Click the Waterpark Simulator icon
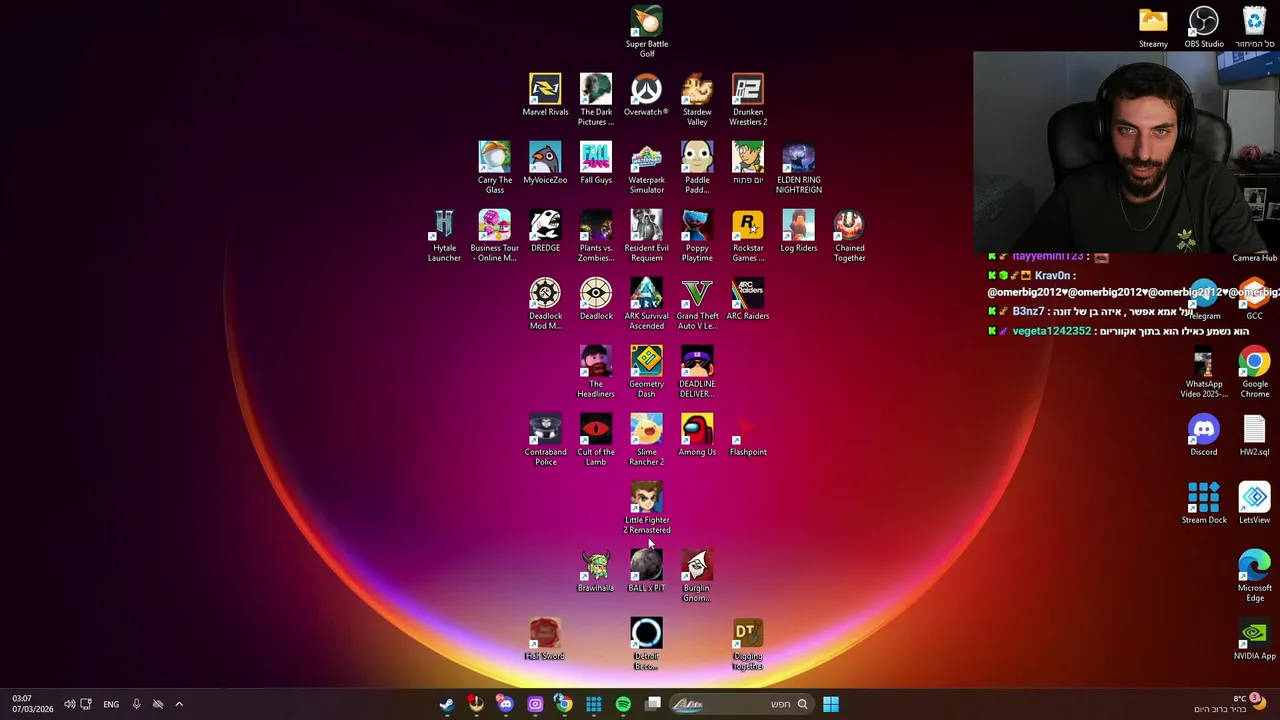The width and height of the screenshot is (1280, 720). [646, 168]
